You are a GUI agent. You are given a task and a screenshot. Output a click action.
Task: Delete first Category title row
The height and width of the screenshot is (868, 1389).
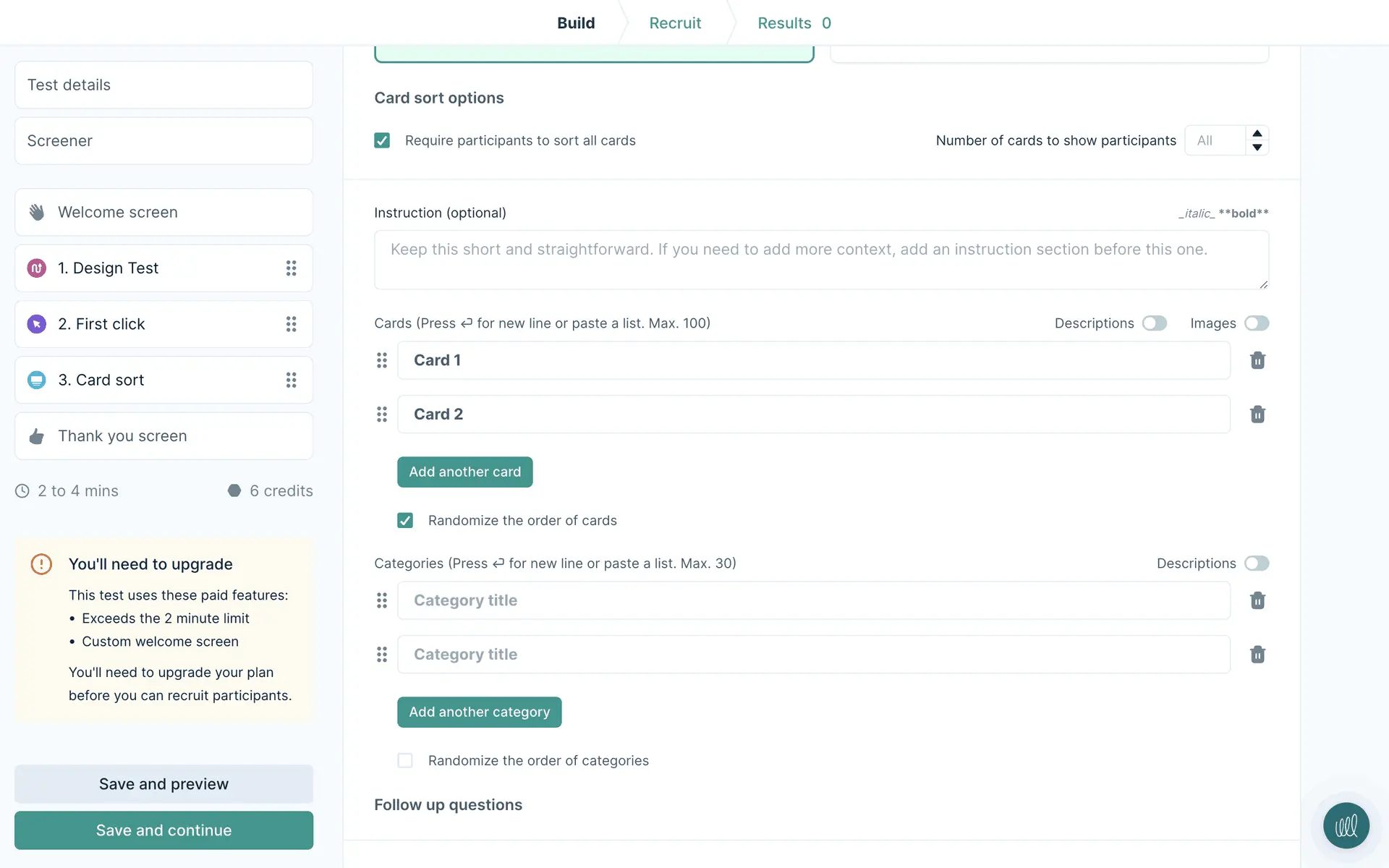(1257, 600)
